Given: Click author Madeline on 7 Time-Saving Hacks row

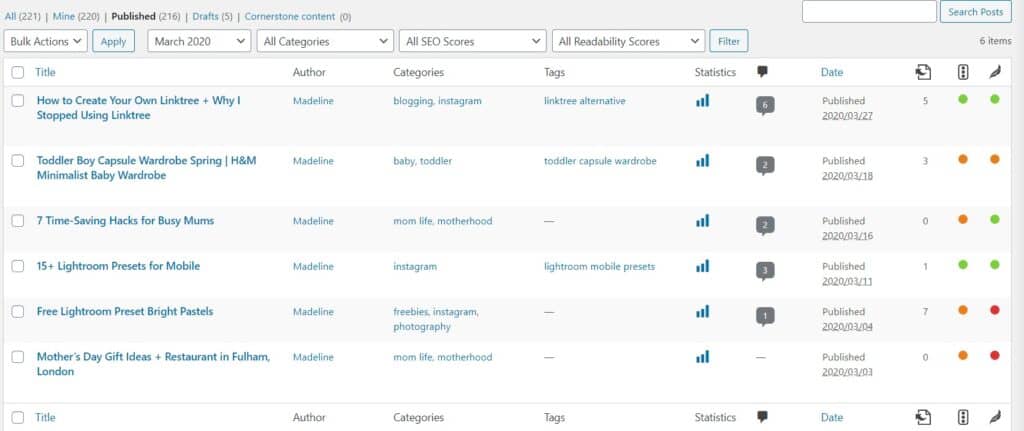Looking at the screenshot, I should [313, 221].
